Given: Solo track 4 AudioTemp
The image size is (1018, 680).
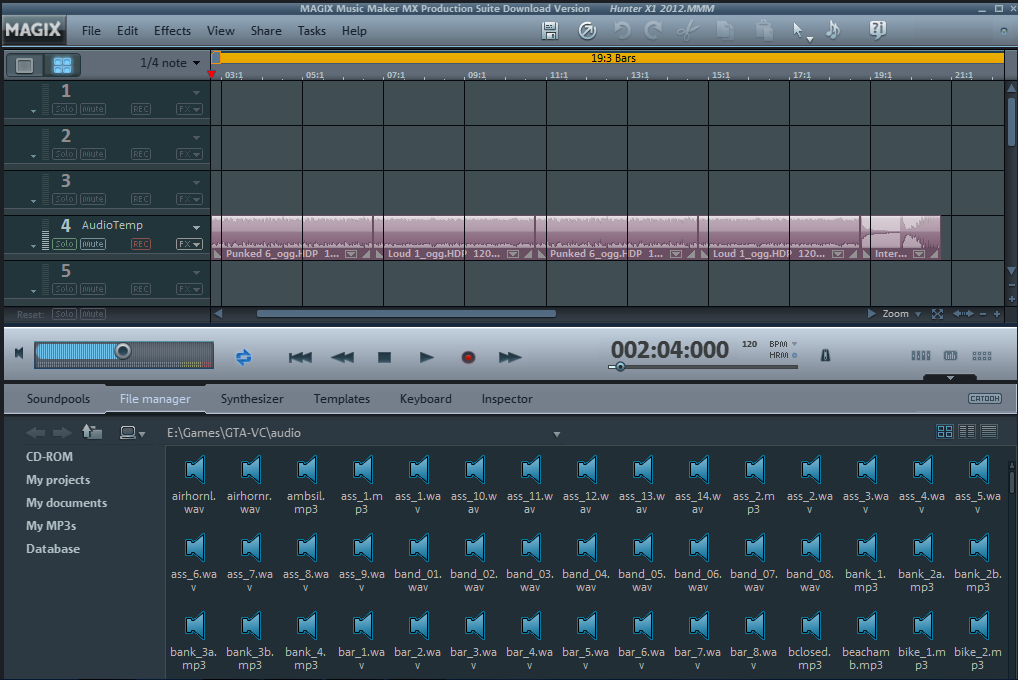Looking at the screenshot, I should [64, 244].
